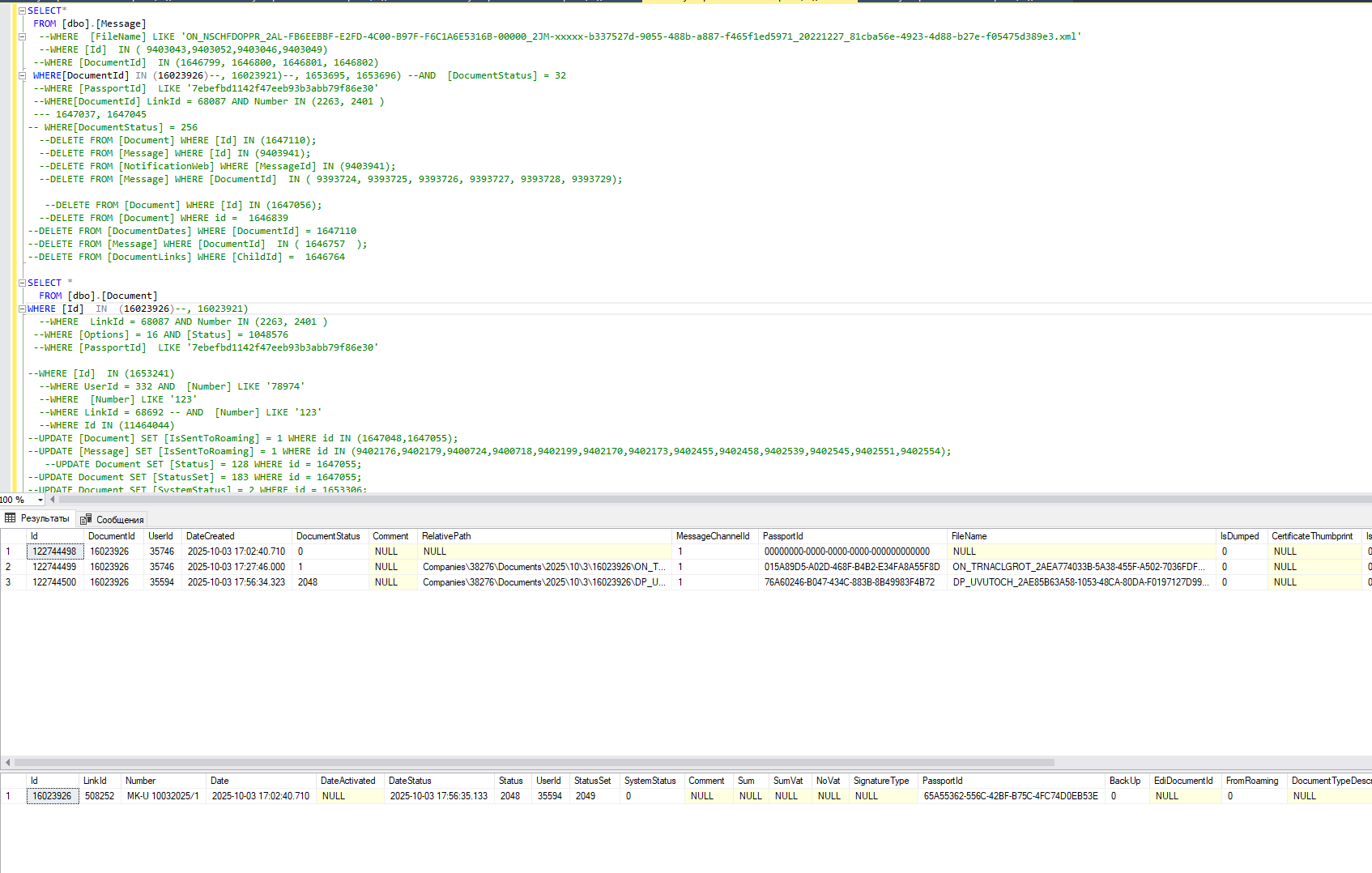Click PassportId cell 015A89D5-A02D-468F-B4B2-E34FA8A55F8D
1372x873 pixels.
coord(853,567)
